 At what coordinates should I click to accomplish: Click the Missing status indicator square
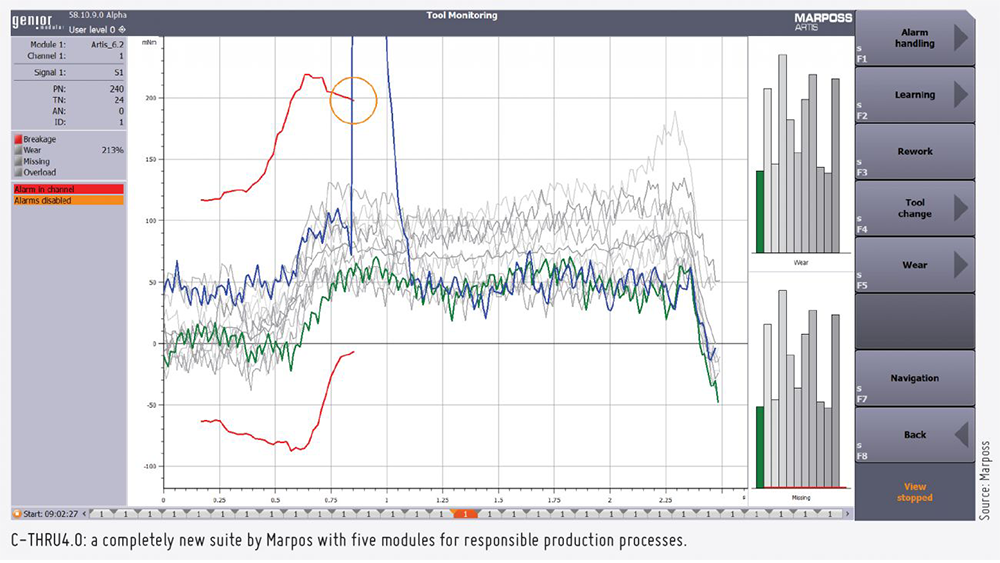tap(18, 161)
